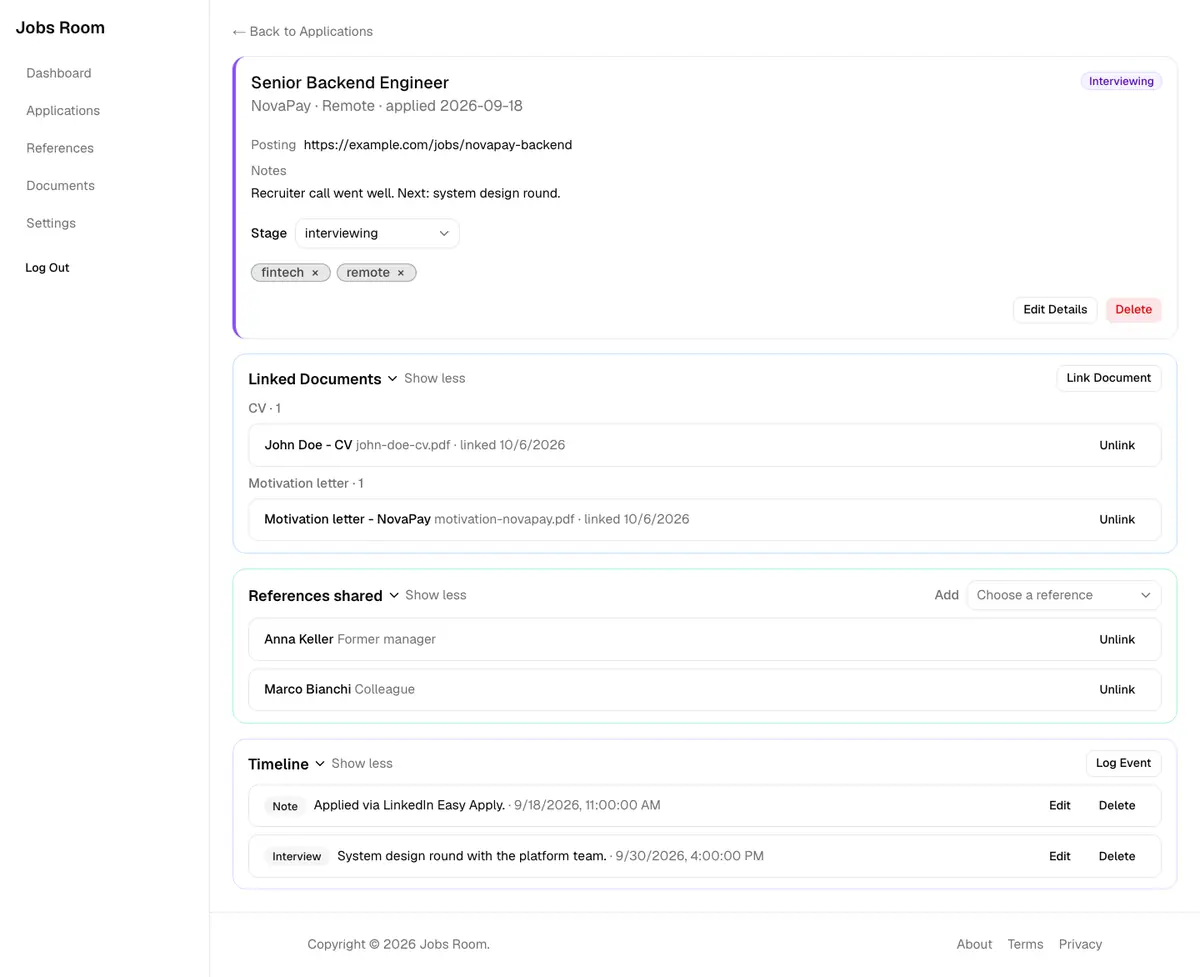Open the Choose a reference dropdown
The image size is (1200, 977).
coord(1064,595)
